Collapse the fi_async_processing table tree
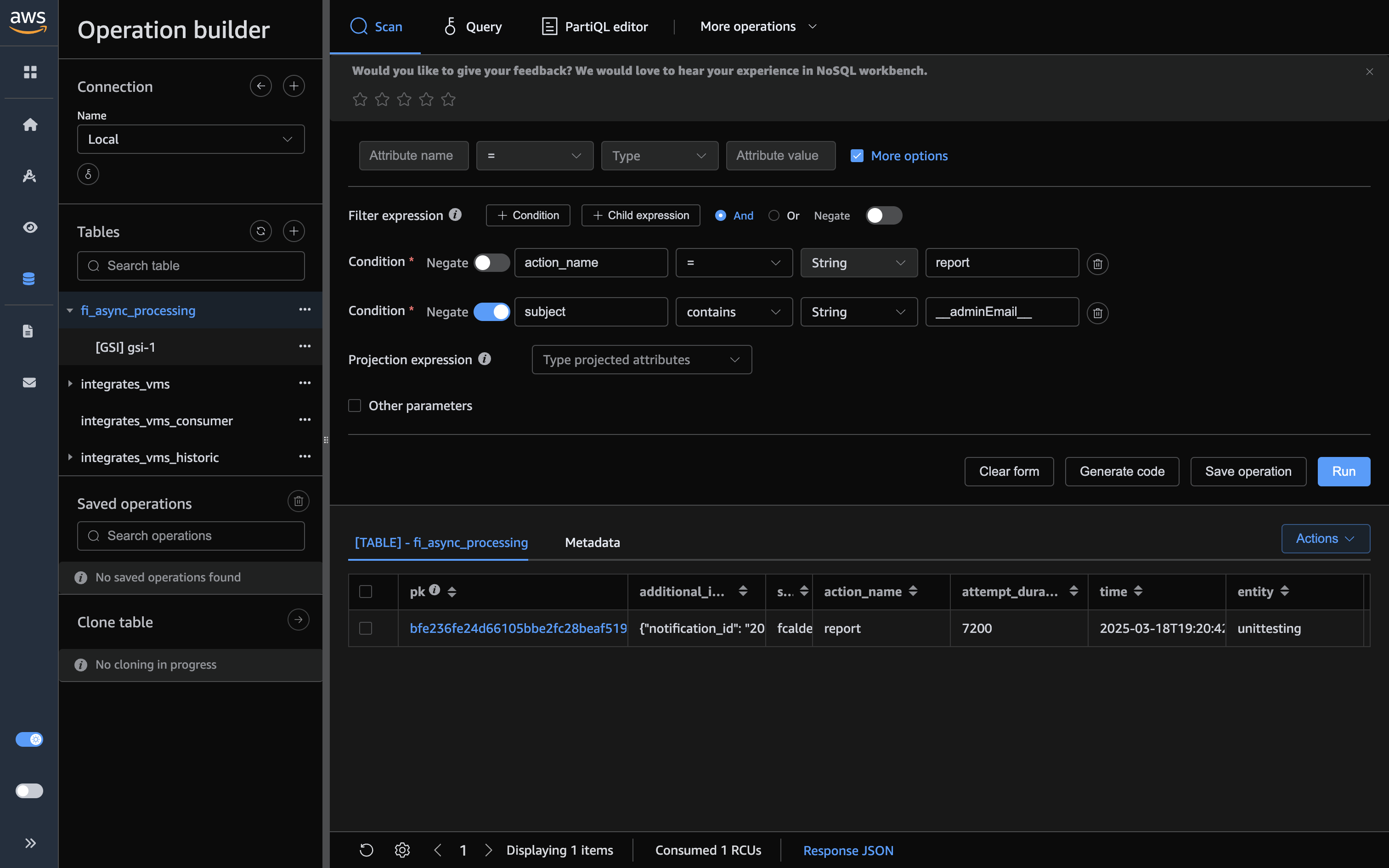Image resolution: width=1389 pixels, height=868 pixels. coord(70,310)
